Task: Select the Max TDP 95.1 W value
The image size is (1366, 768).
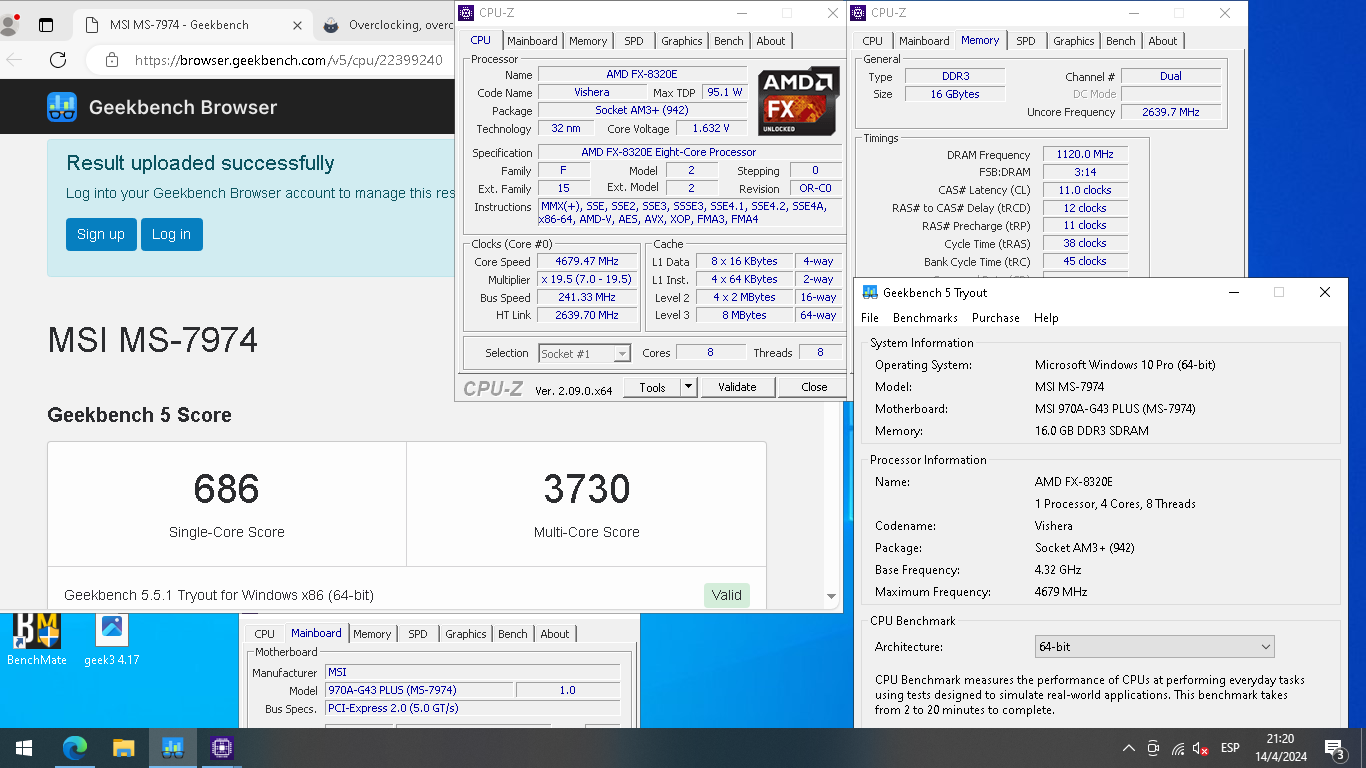Action: coord(725,92)
